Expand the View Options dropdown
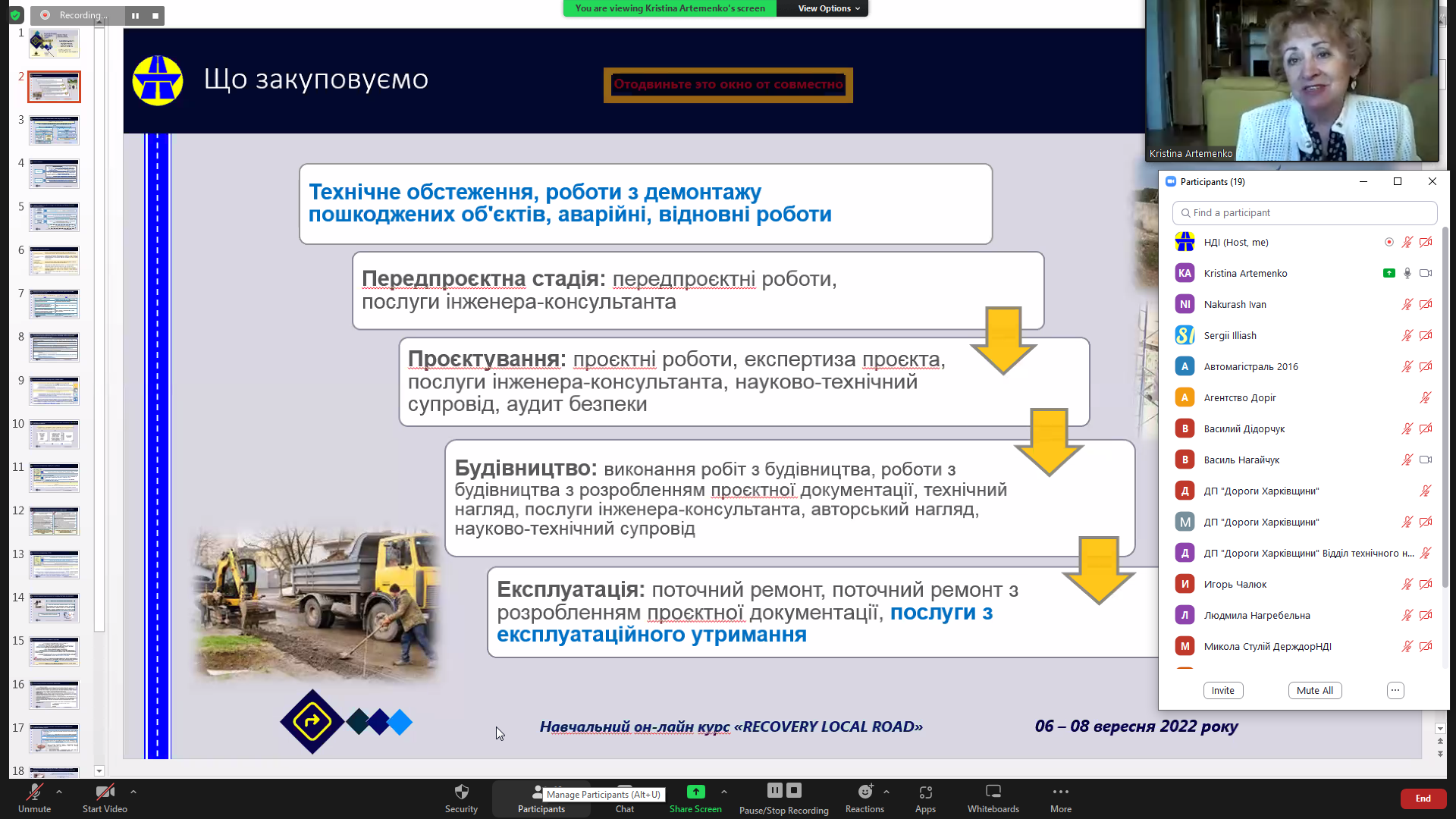This screenshot has height=819, width=1456. click(829, 8)
